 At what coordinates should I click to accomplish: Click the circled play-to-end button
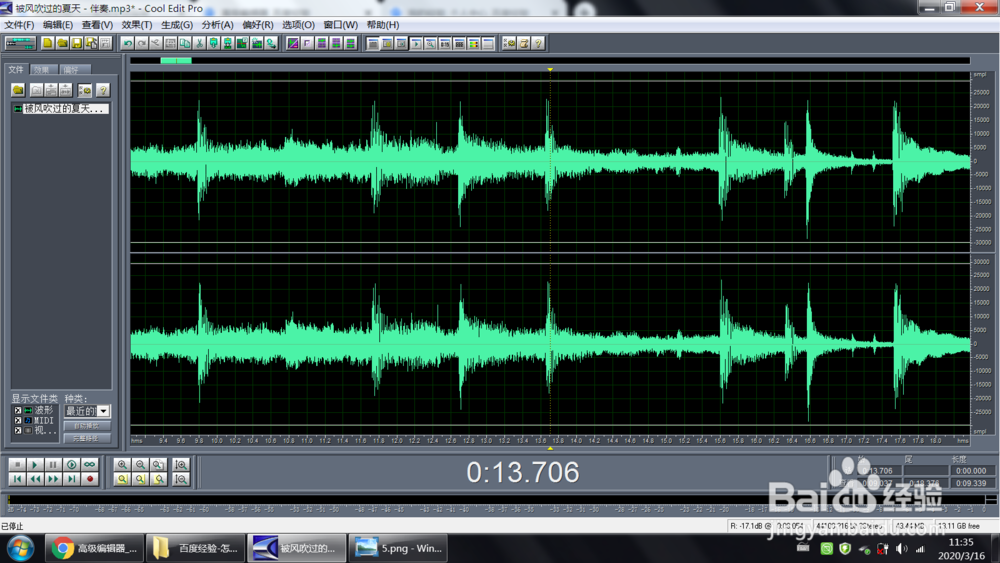71,465
